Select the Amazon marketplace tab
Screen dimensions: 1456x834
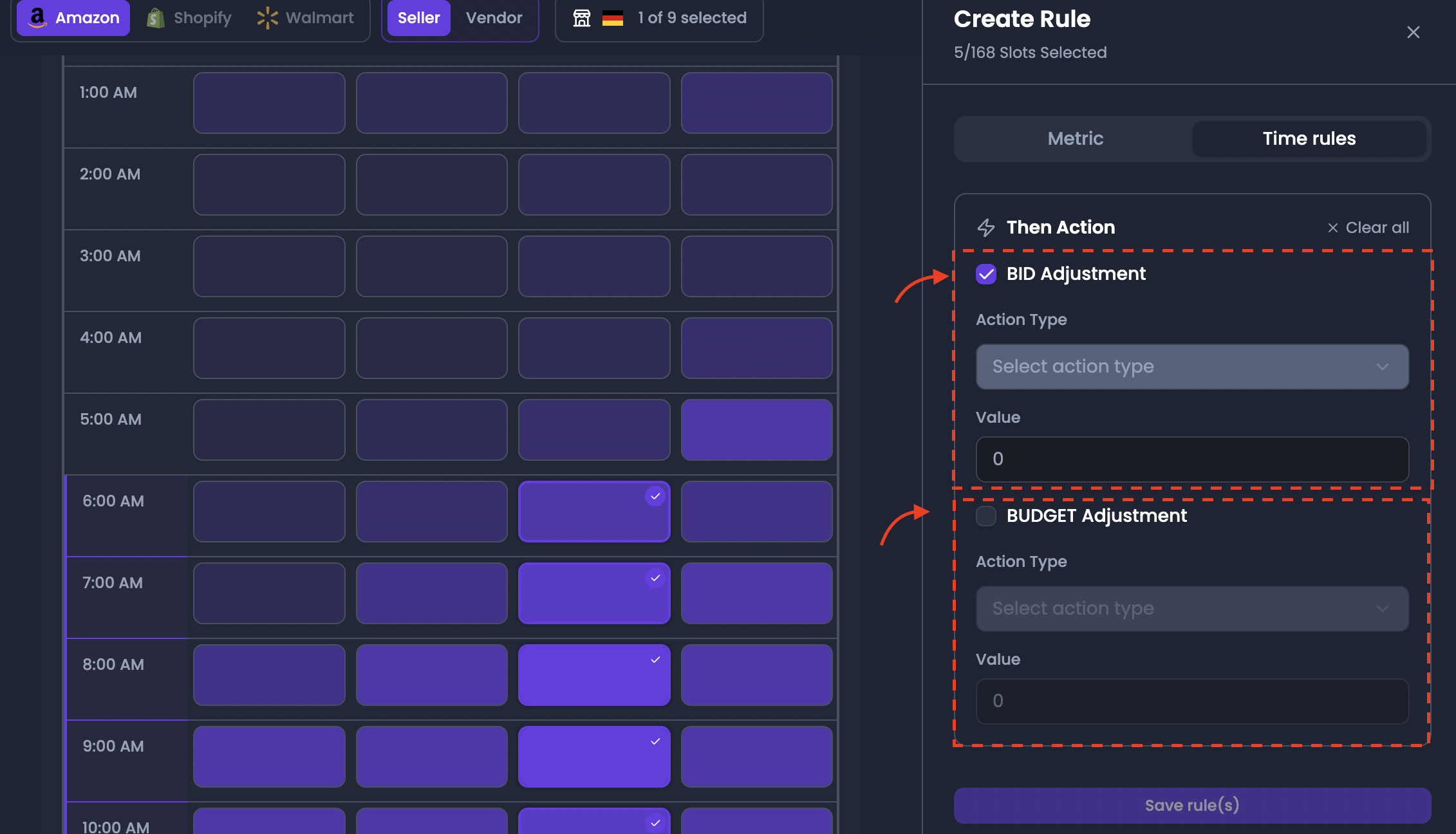tap(73, 17)
